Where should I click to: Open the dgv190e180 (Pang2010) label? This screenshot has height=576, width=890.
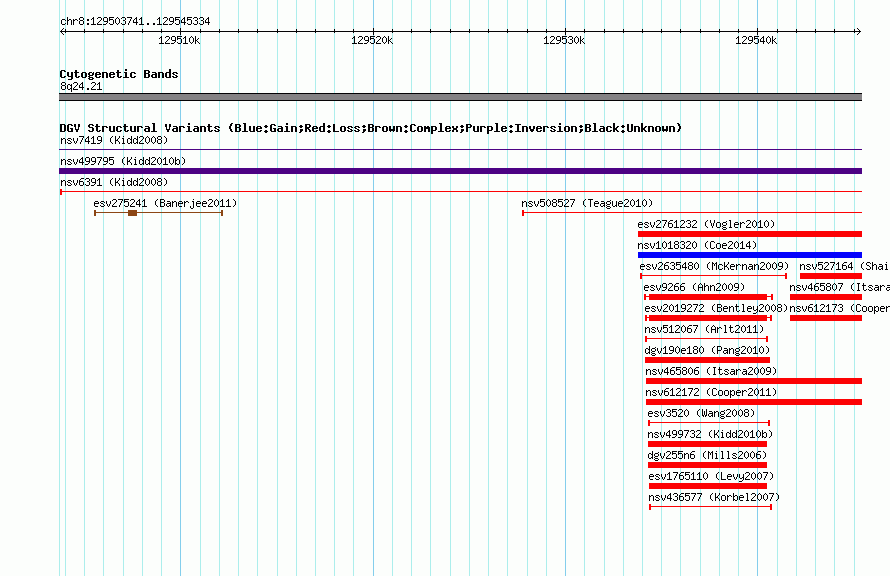point(707,350)
